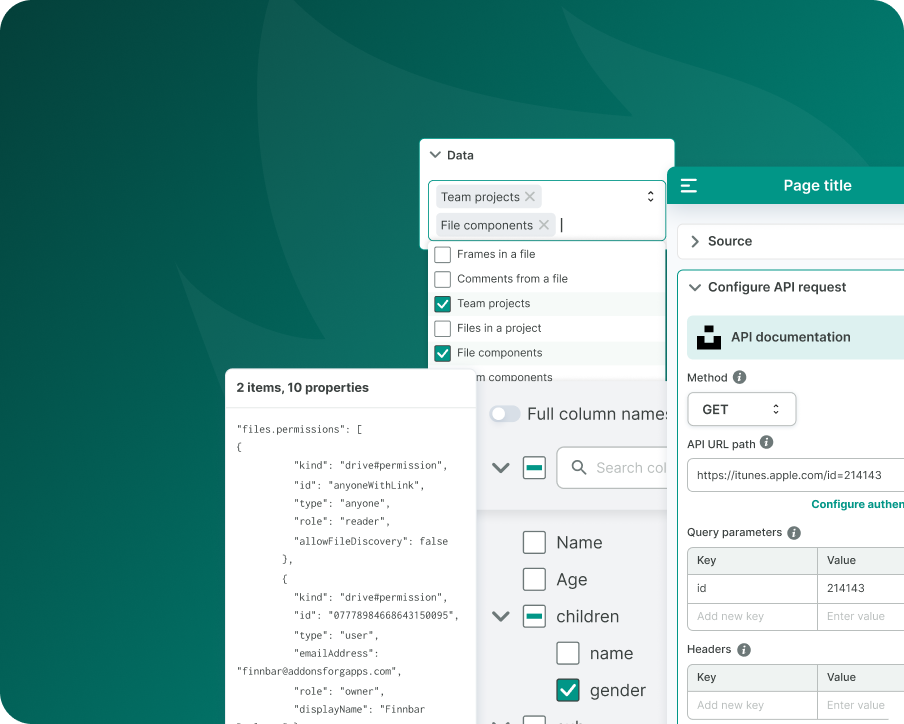The width and height of the screenshot is (904, 724).
Task: Check the Name column checkbox
Action: tap(534, 542)
